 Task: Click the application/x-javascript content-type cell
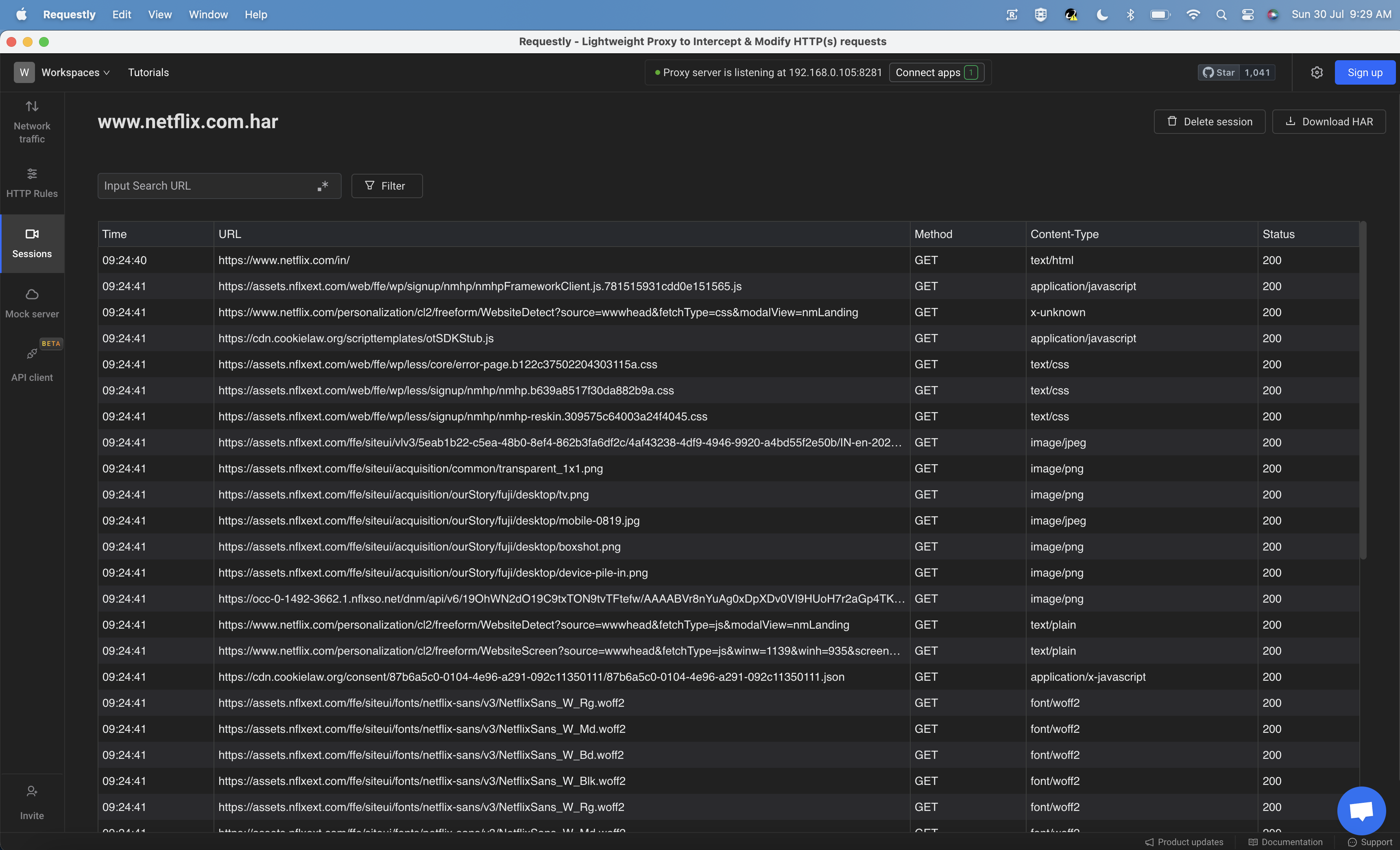pyautogui.click(x=1141, y=677)
